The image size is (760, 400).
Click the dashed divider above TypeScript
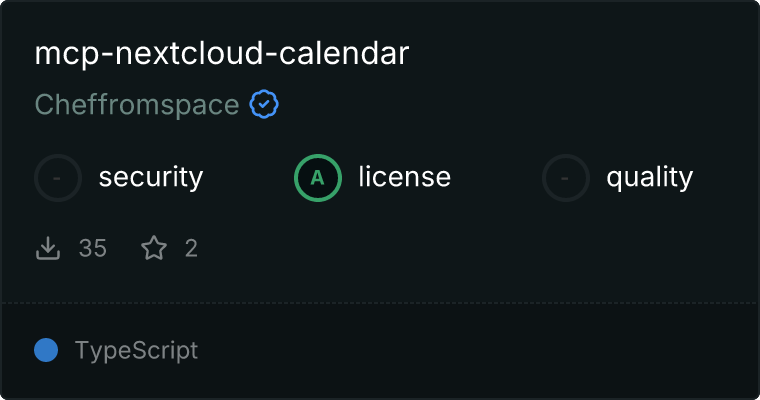[x=380, y=303]
